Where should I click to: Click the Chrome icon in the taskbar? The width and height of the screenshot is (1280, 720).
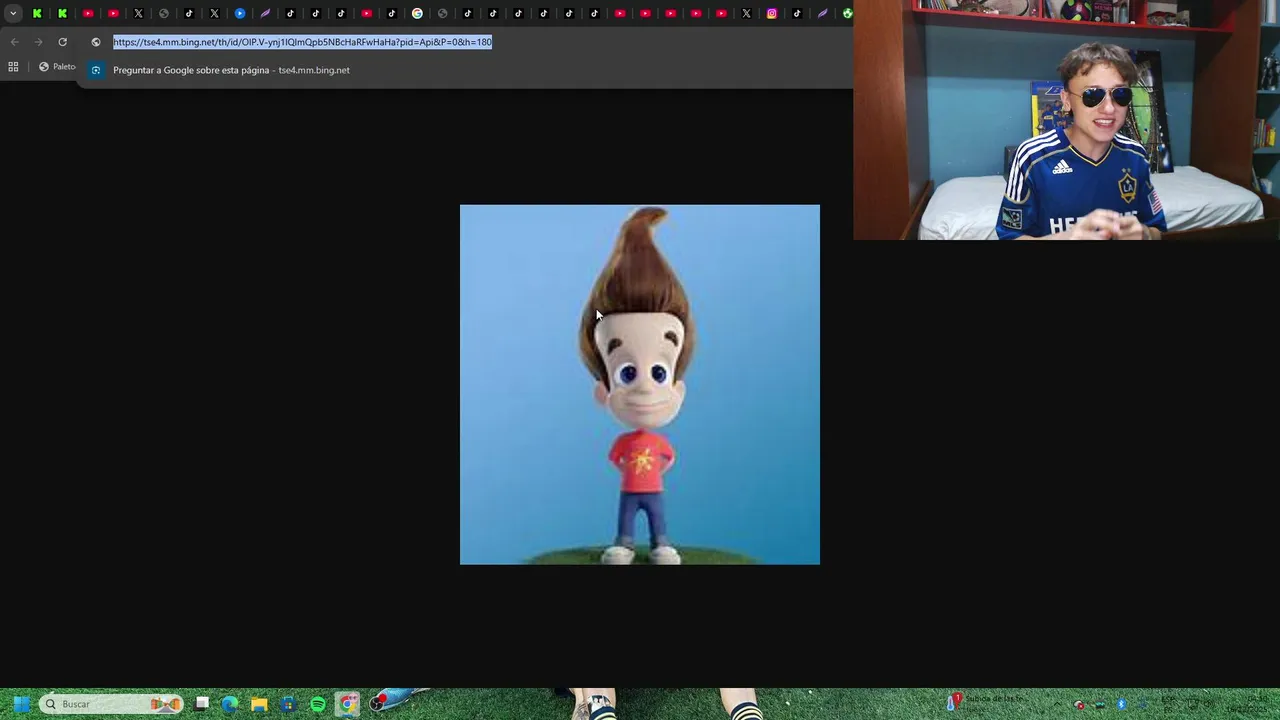click(x=347, y=704)
